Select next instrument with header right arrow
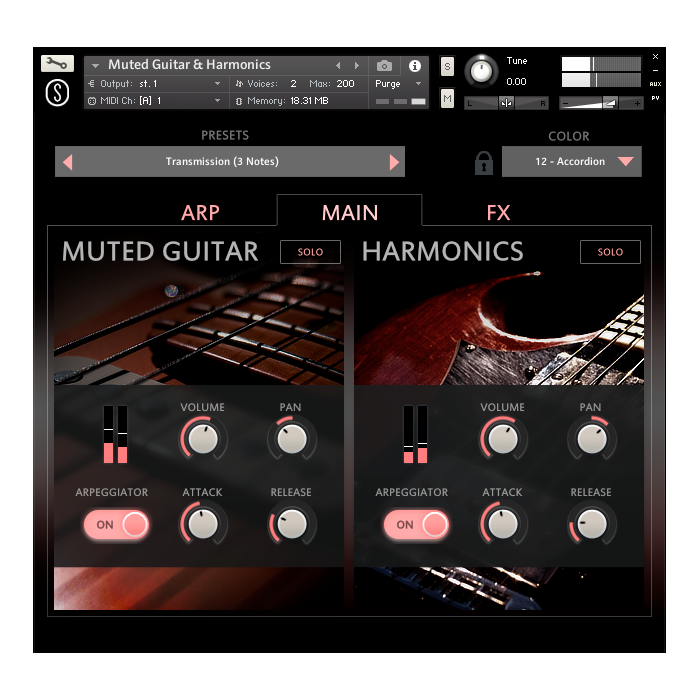700x700 pixels. pyautogui.click(x=356, y=65)
